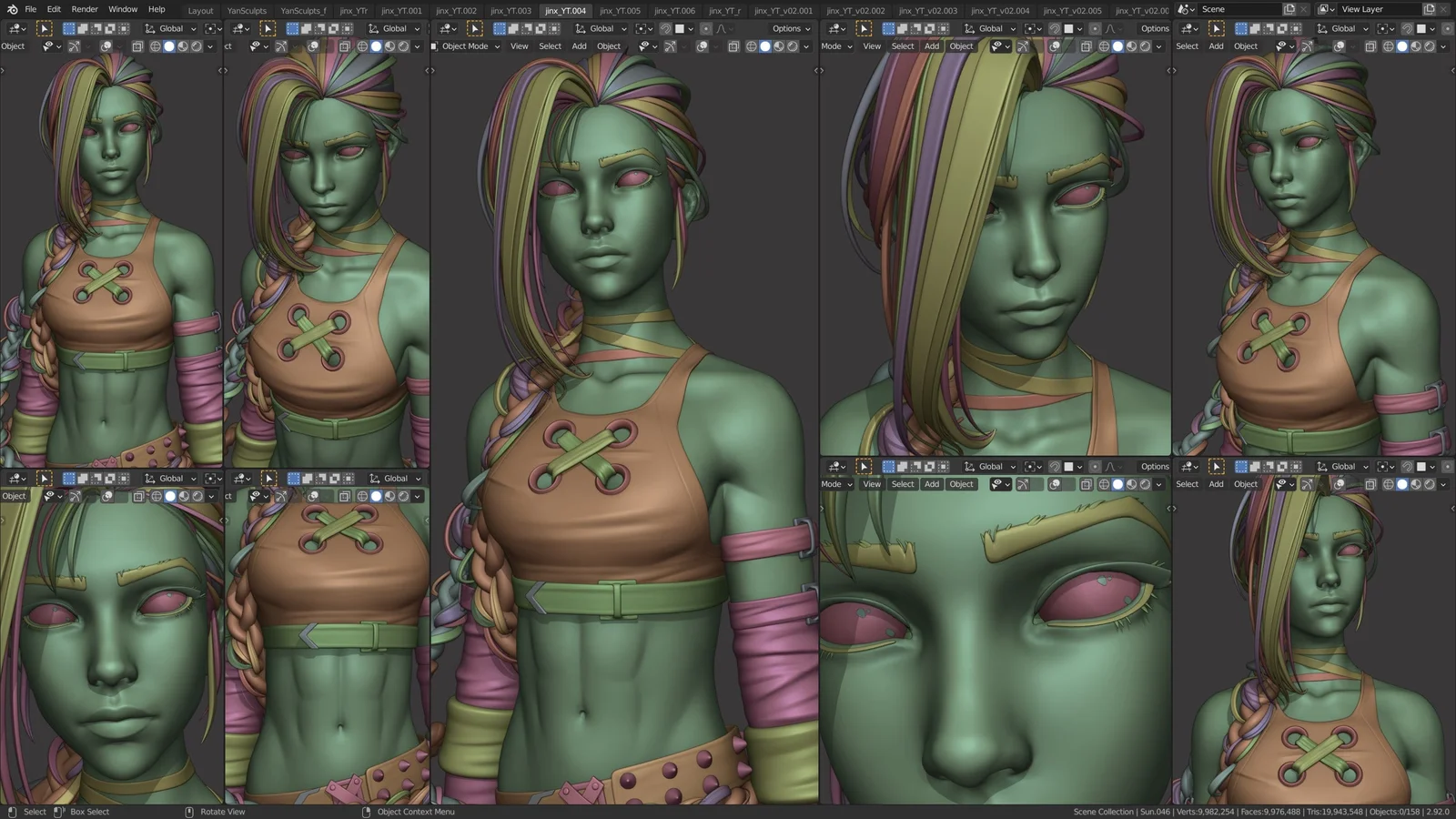This screenshot has width=1456, height=819.
Task: Enable snapping with the magnet icon
Action: point(666,28)
